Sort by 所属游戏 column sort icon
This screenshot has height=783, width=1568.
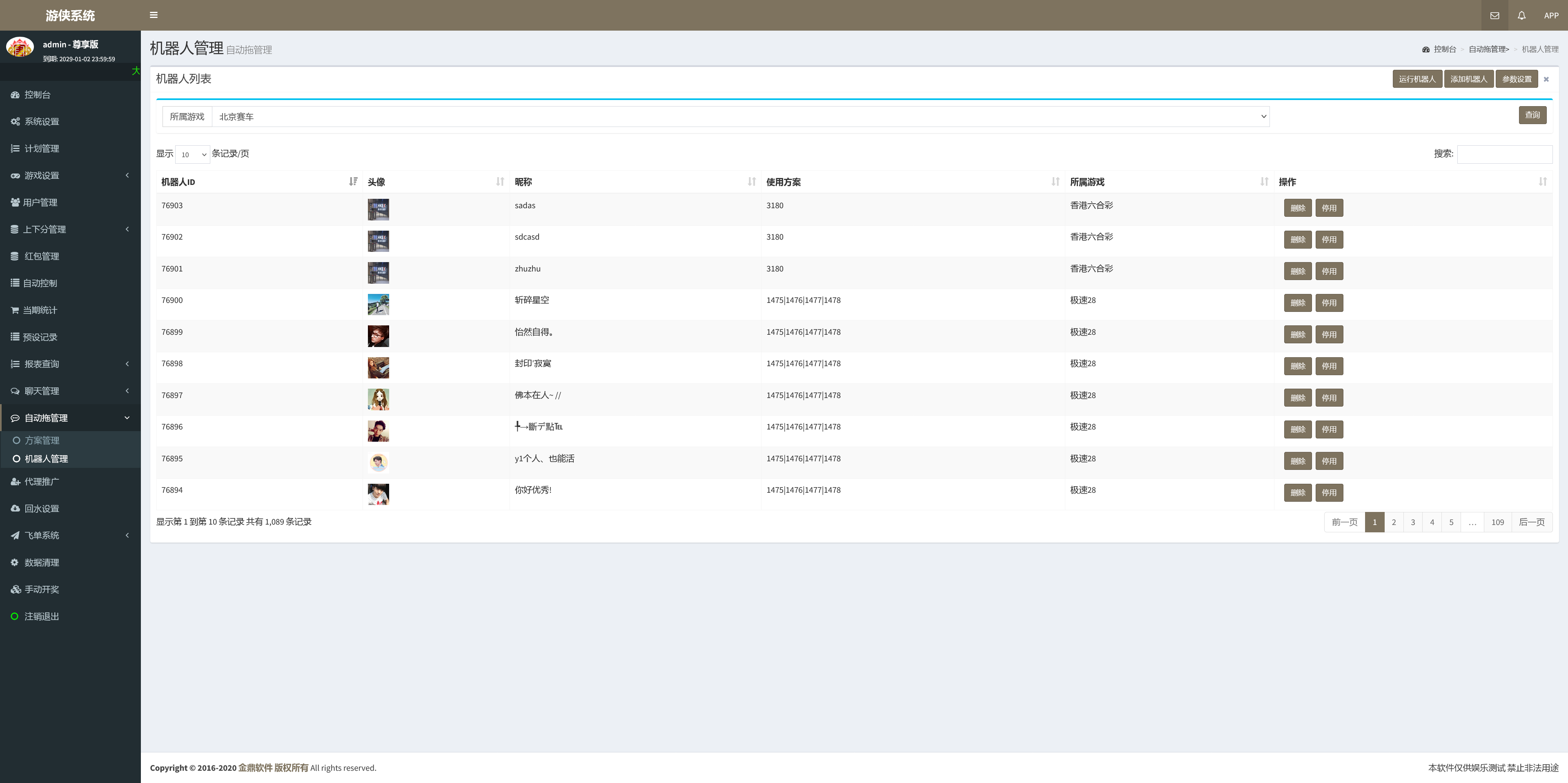click(1264, 181)
